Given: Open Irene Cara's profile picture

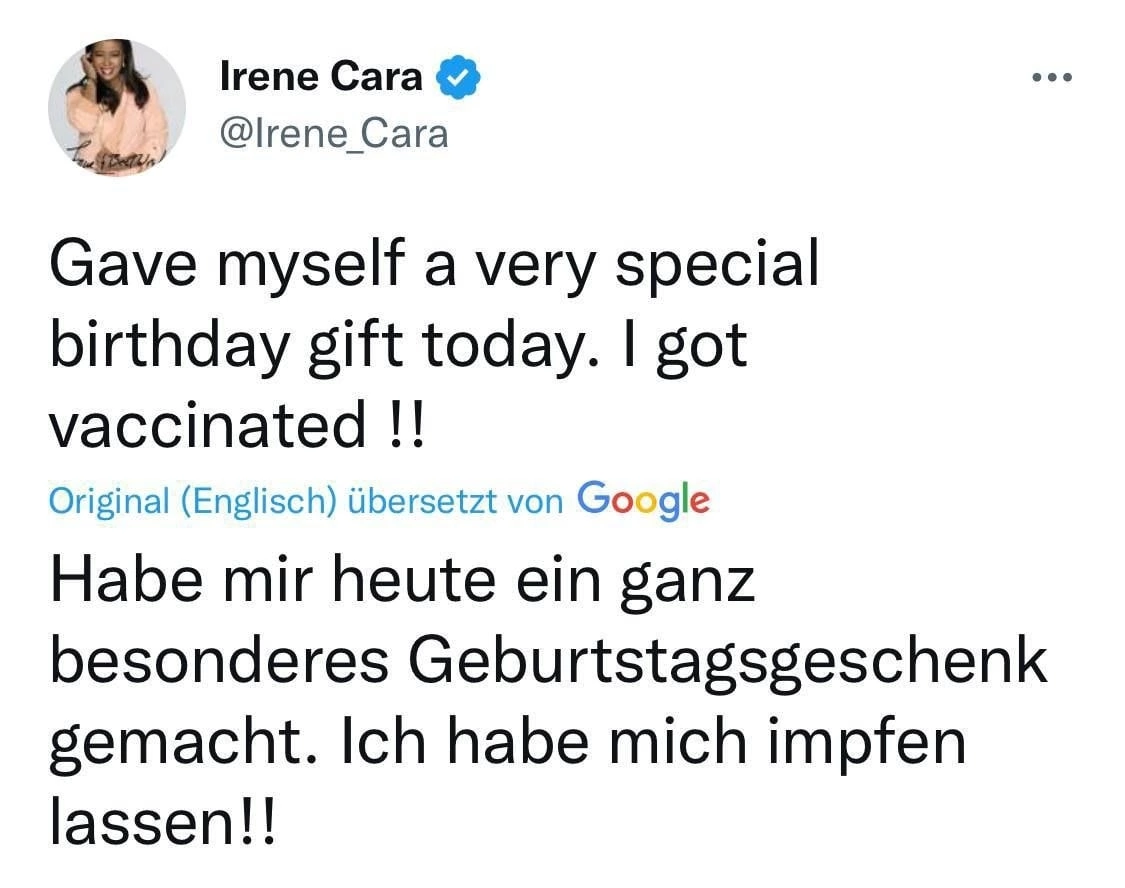Looking at the screenshot, I should [117, 110].
